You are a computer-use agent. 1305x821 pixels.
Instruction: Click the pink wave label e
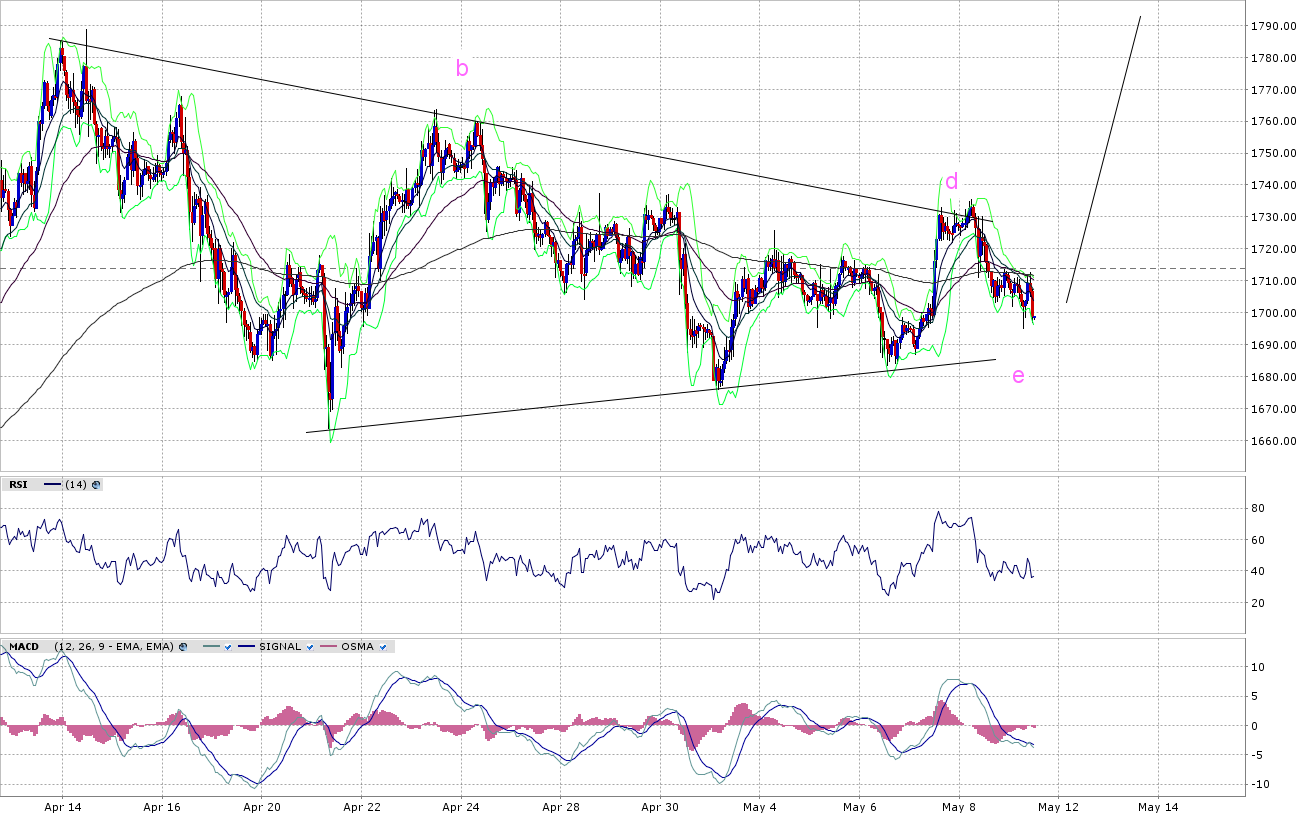[x=1018, y=376]
